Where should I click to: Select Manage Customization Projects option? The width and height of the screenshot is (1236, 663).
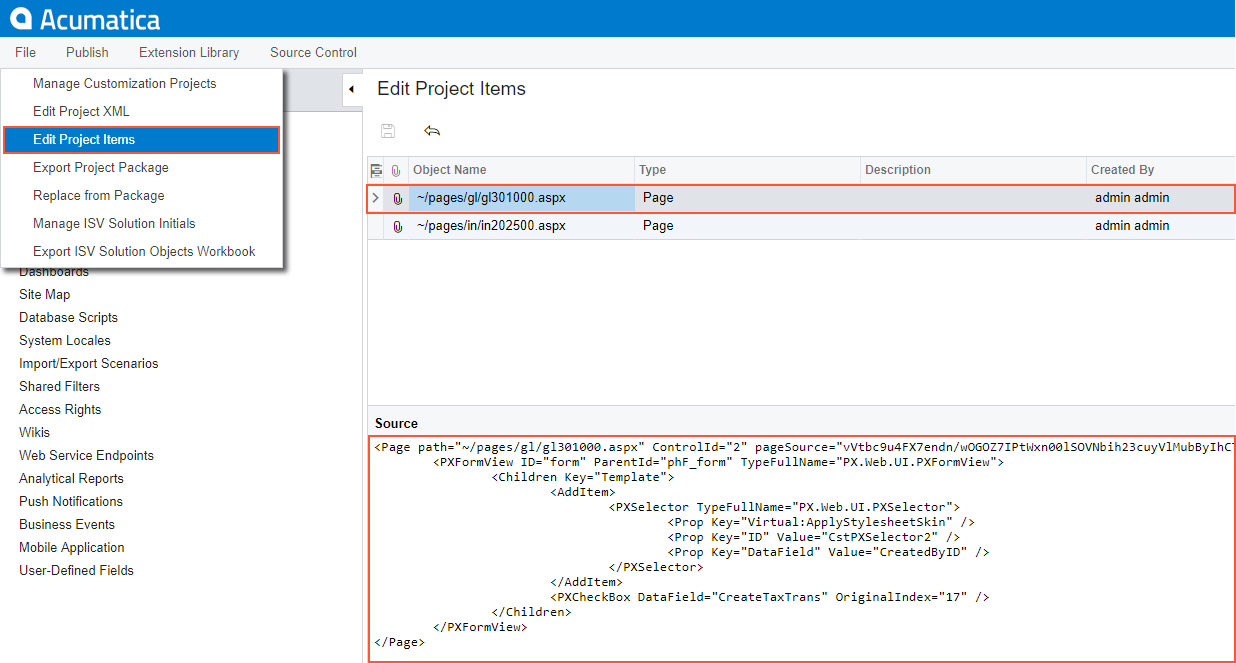(124, 83)
